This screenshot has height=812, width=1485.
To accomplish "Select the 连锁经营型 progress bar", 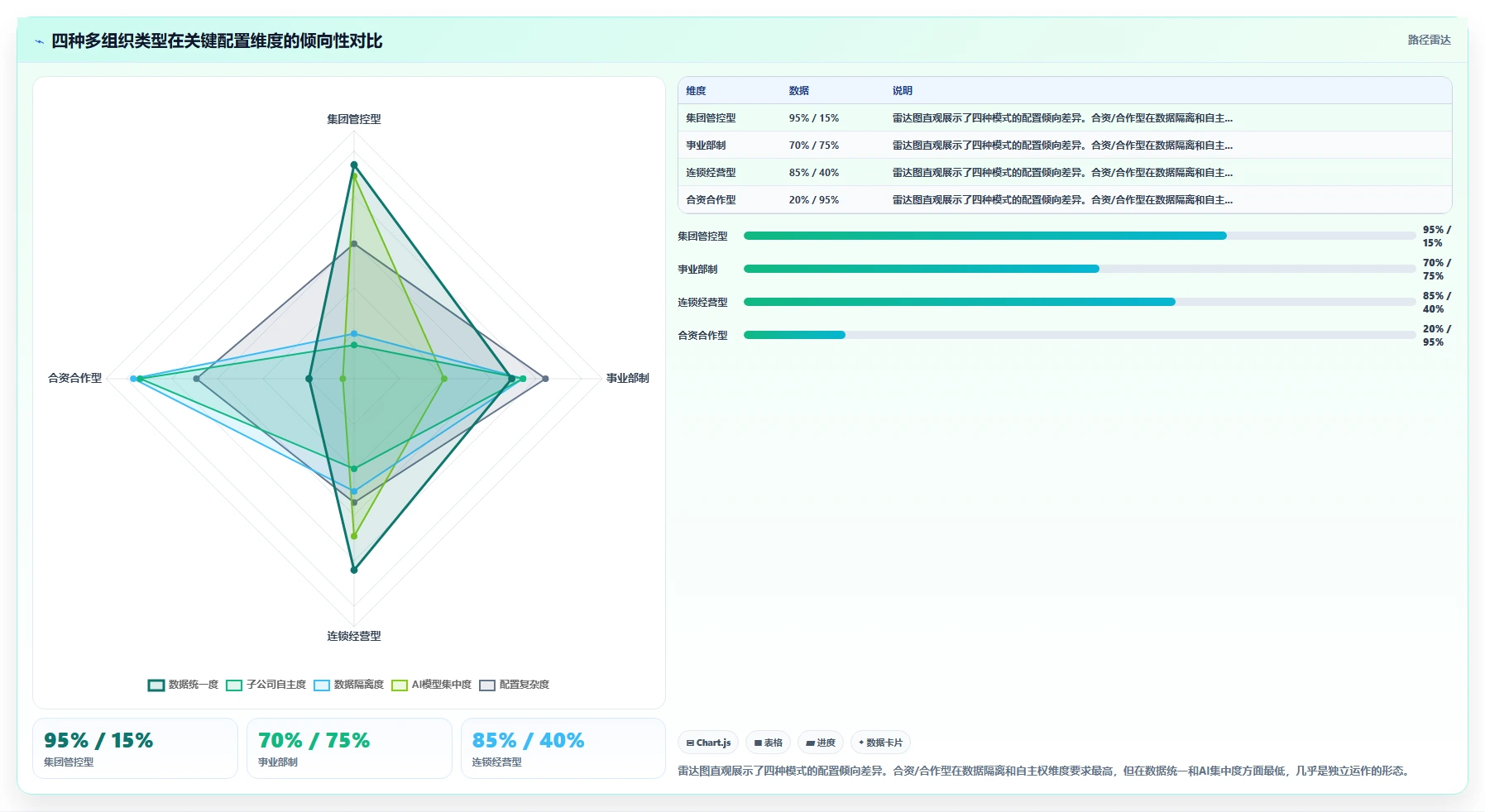I will tap(1080, 302).
